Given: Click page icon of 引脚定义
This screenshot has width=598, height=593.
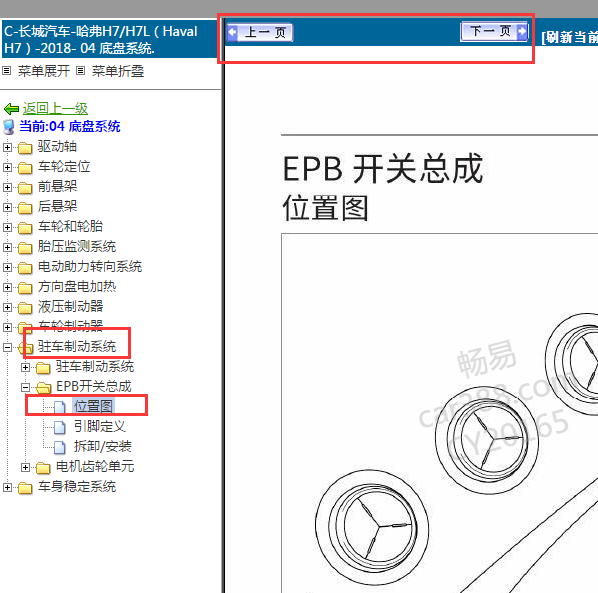Looking at the screenshot, I should pos(59,427).
